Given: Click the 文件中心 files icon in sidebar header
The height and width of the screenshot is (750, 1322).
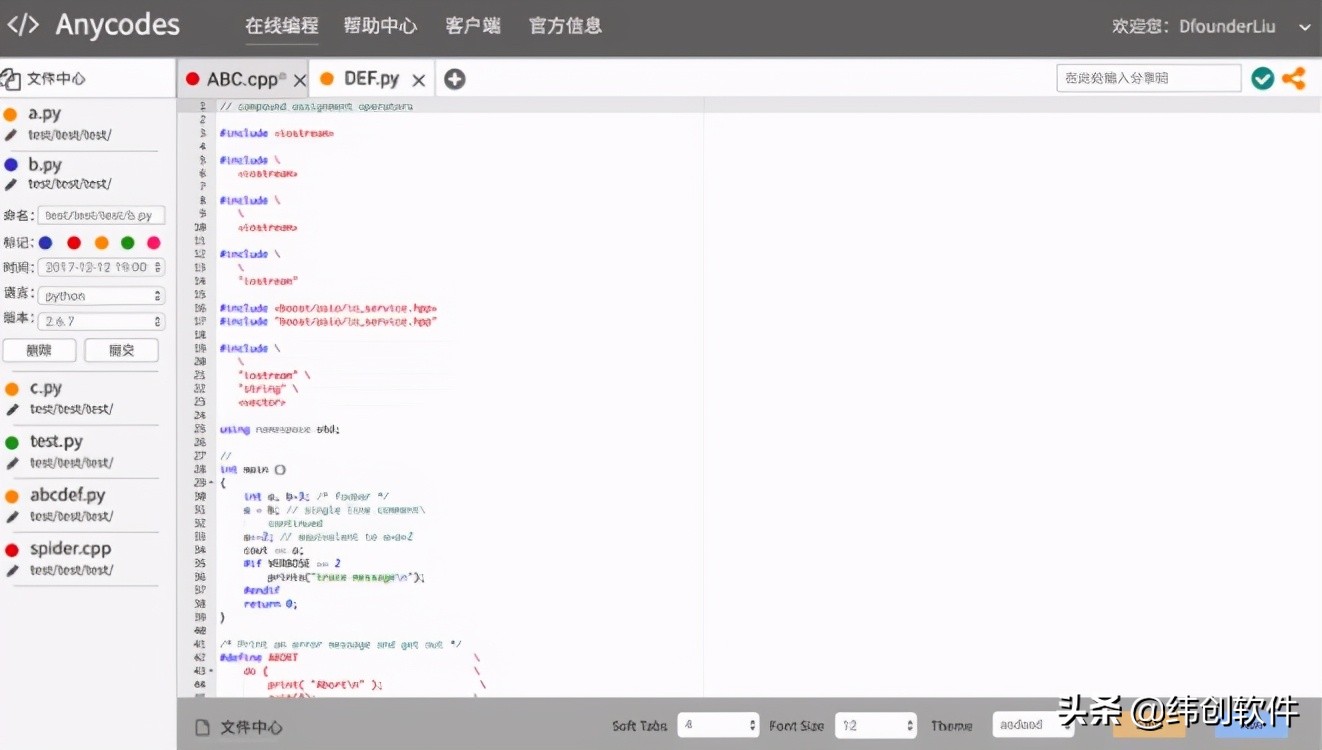Looking at the screenshot, I should (x=10, y=79).
